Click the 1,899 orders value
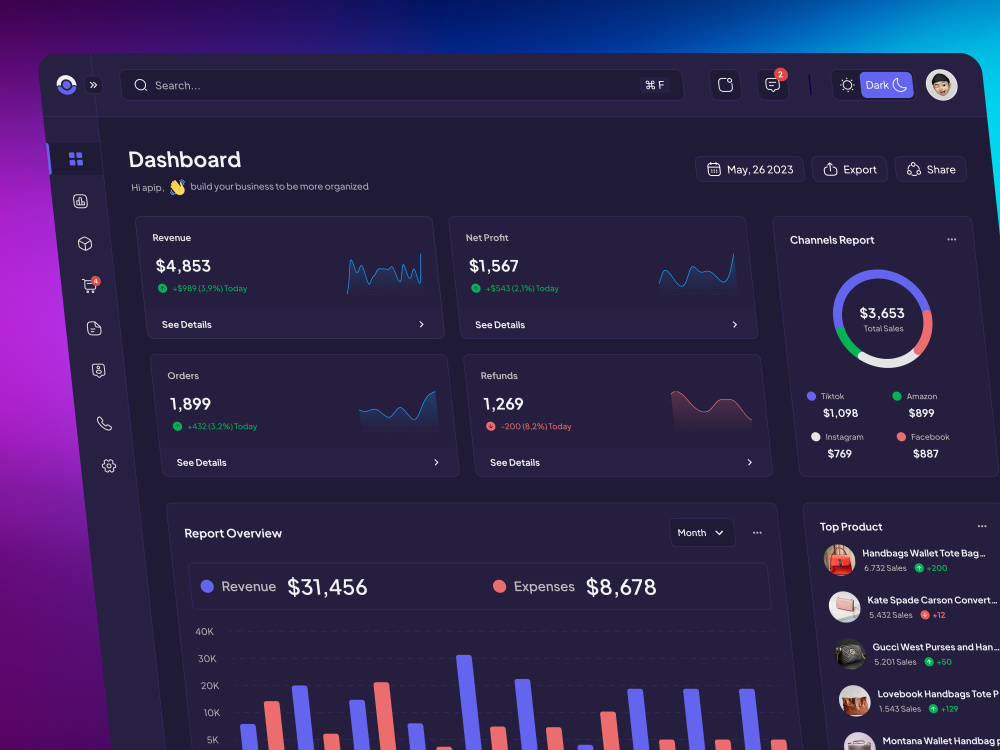 190,404
